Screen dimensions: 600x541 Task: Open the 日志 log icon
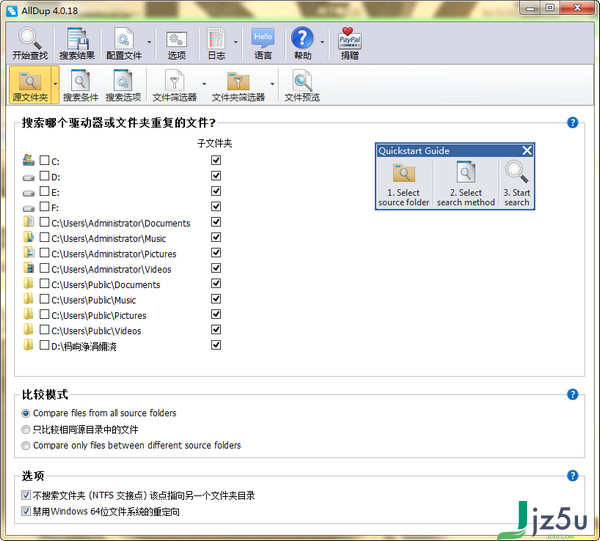pos(216,44)
